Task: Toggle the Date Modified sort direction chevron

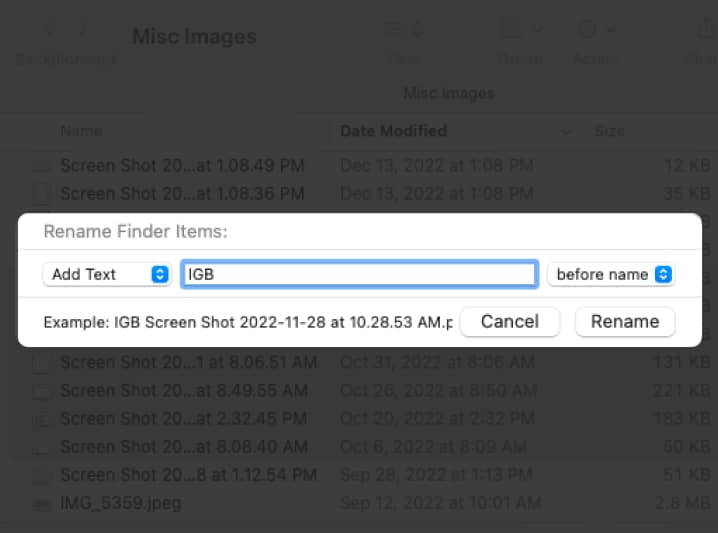Action: (x=568, y=131)
